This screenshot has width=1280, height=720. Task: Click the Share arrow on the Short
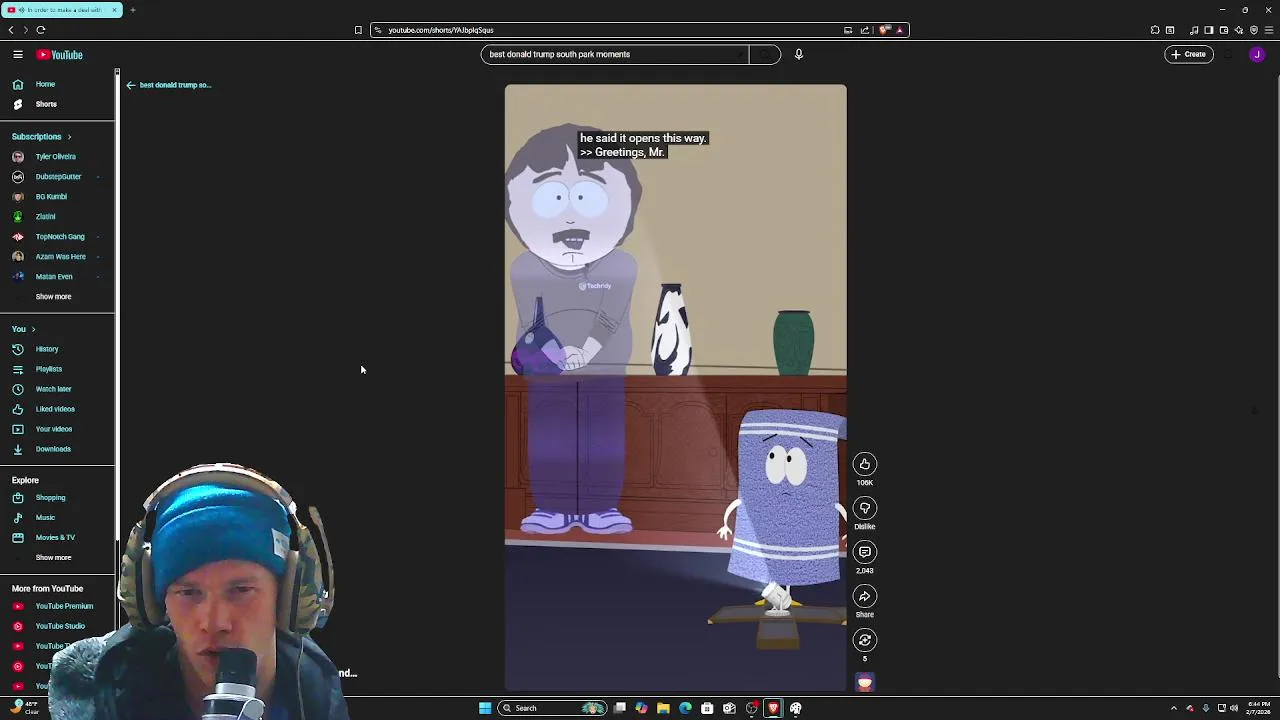(865, 596)
